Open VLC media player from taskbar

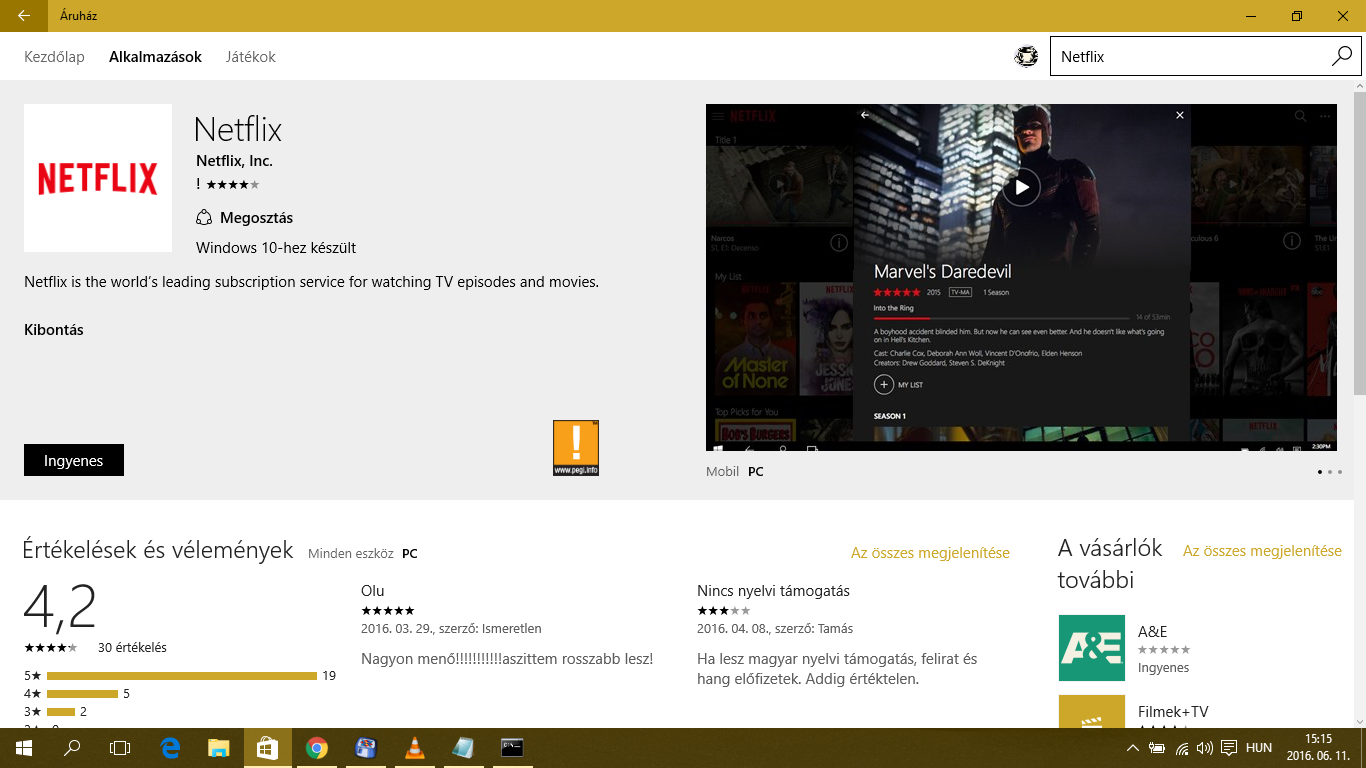point(414,748)
